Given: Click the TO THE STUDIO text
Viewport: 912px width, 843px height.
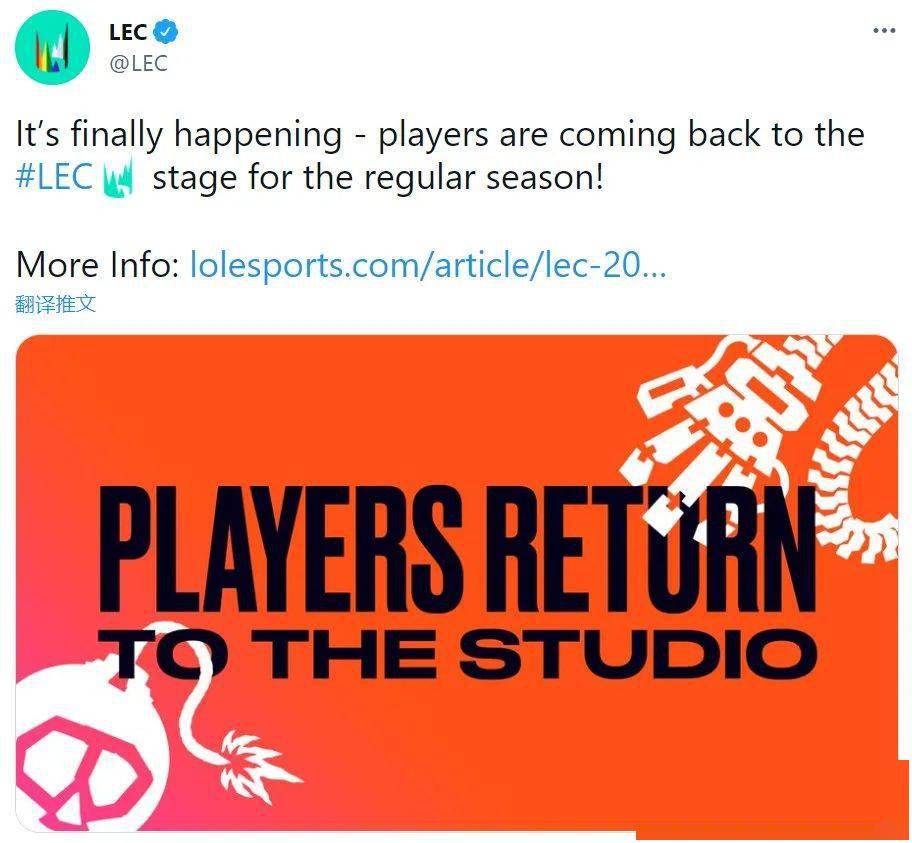Looking at the screenshot, I should [458, 654].
